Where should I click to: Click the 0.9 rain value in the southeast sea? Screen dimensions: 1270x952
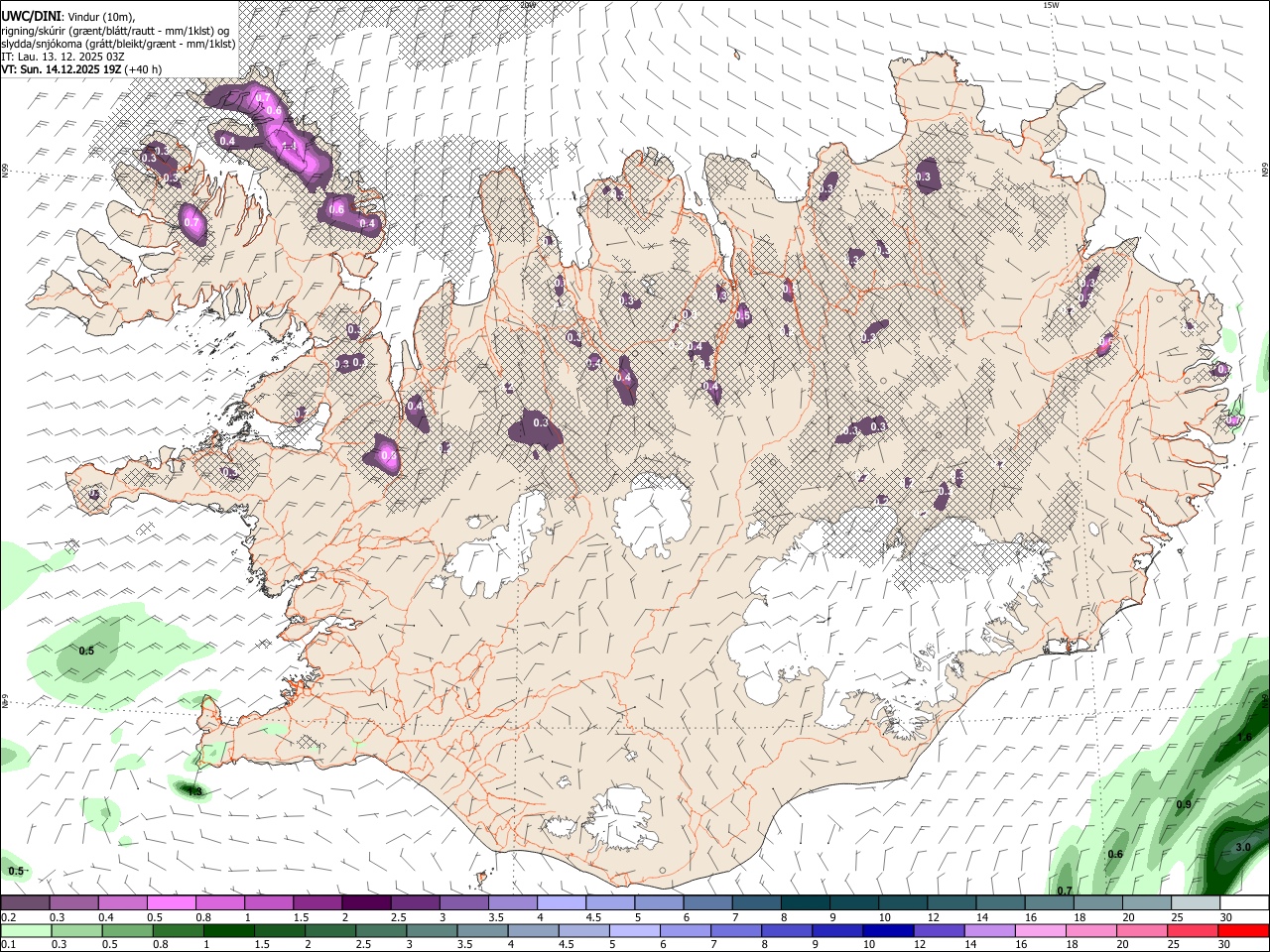(x=1184, y=804)
